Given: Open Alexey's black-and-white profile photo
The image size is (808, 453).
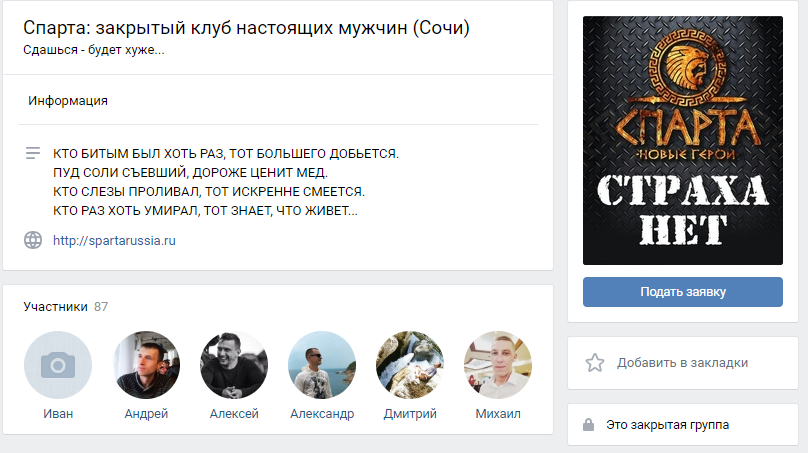Looking at the screenshot, I should tap(234, 365).
